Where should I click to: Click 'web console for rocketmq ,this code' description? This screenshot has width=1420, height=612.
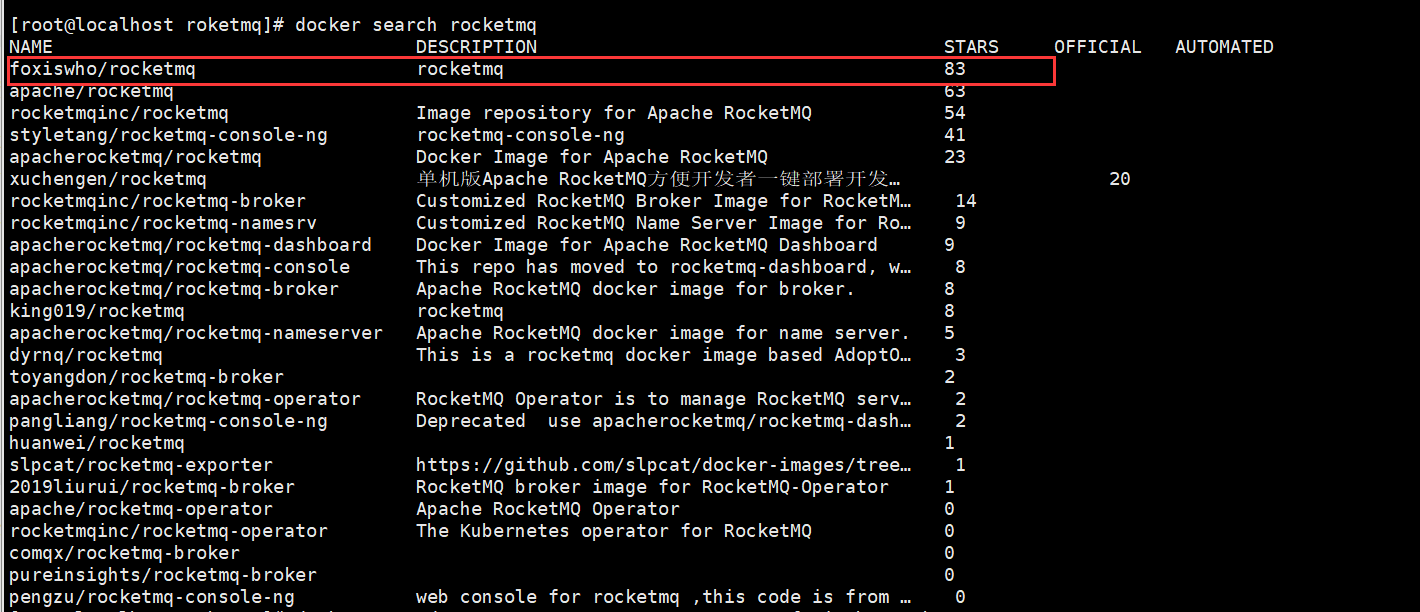[x=663, y=597]
